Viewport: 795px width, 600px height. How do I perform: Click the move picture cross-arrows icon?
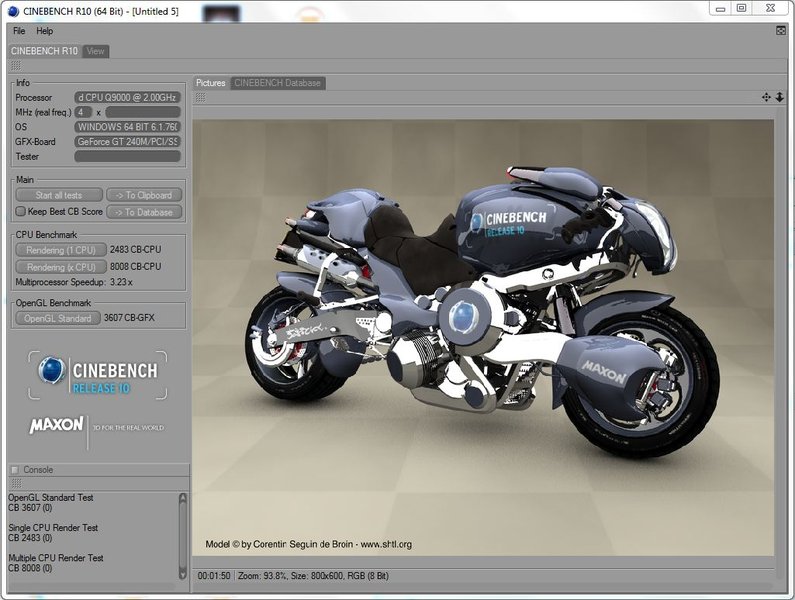point(766,97)
